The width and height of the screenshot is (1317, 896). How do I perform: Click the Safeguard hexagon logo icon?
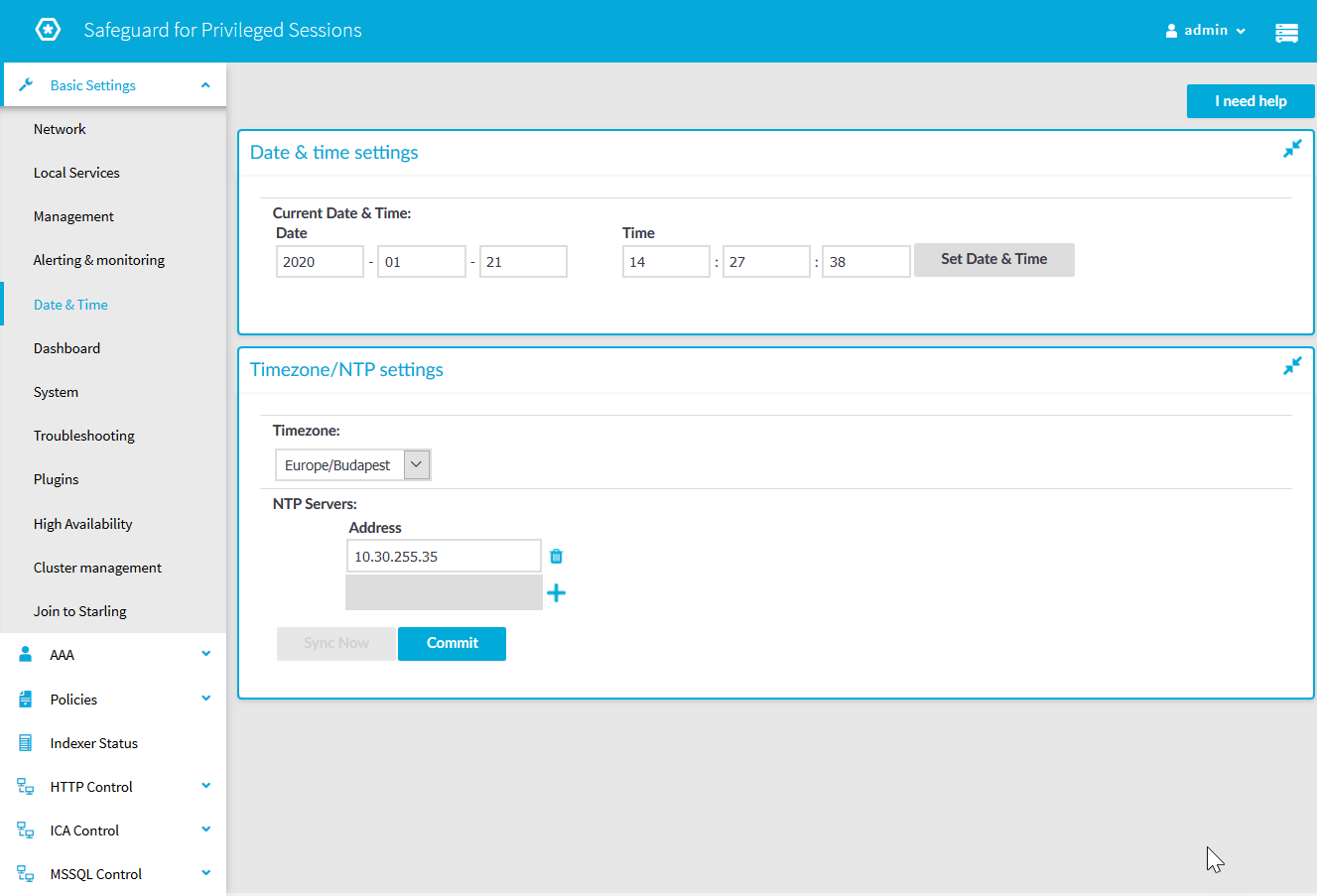pyautogui.click(x=48, y=30)
